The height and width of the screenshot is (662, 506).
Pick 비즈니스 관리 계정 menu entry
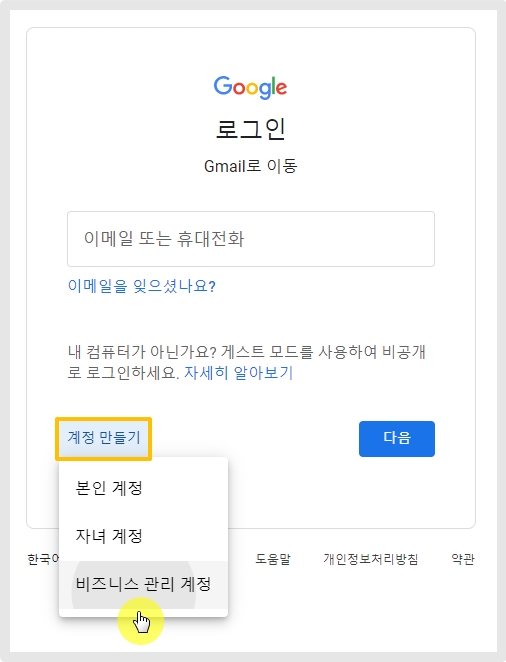143,585
